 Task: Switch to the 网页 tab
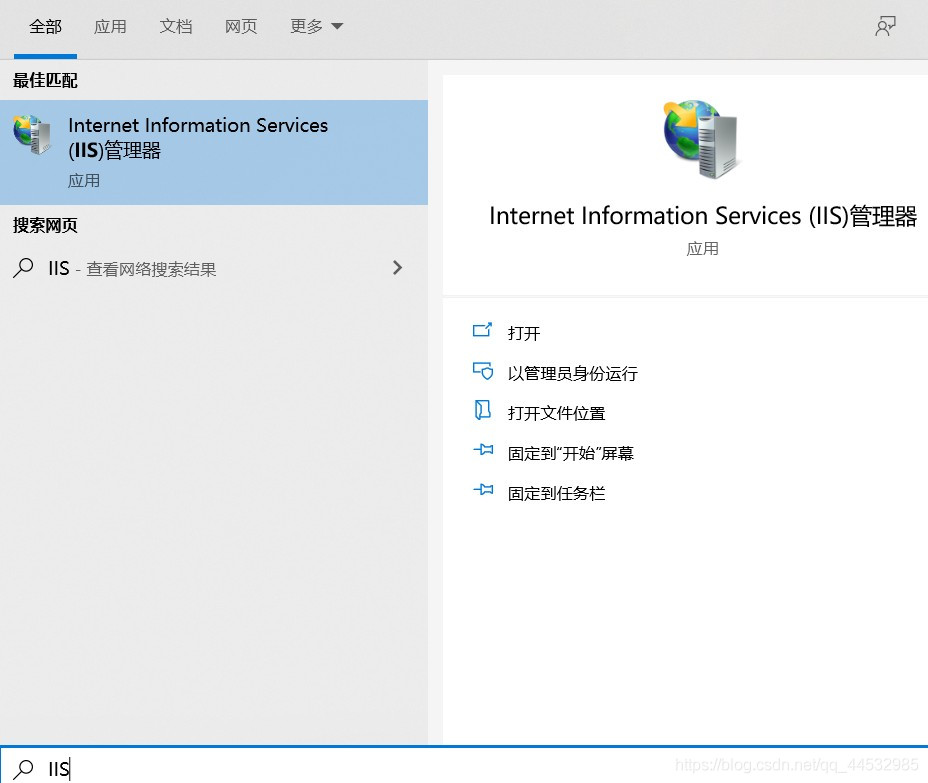point(241,27)
